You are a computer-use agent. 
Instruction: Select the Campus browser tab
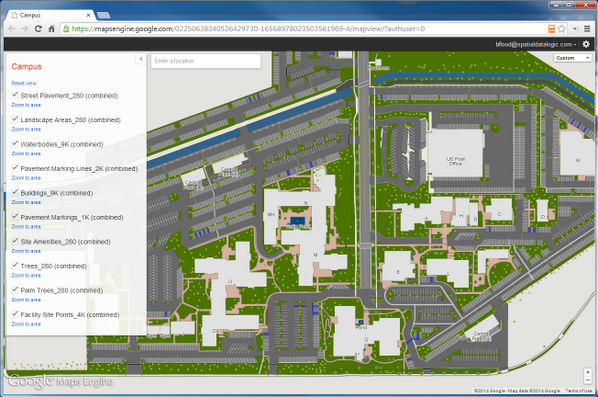[50, 15]
